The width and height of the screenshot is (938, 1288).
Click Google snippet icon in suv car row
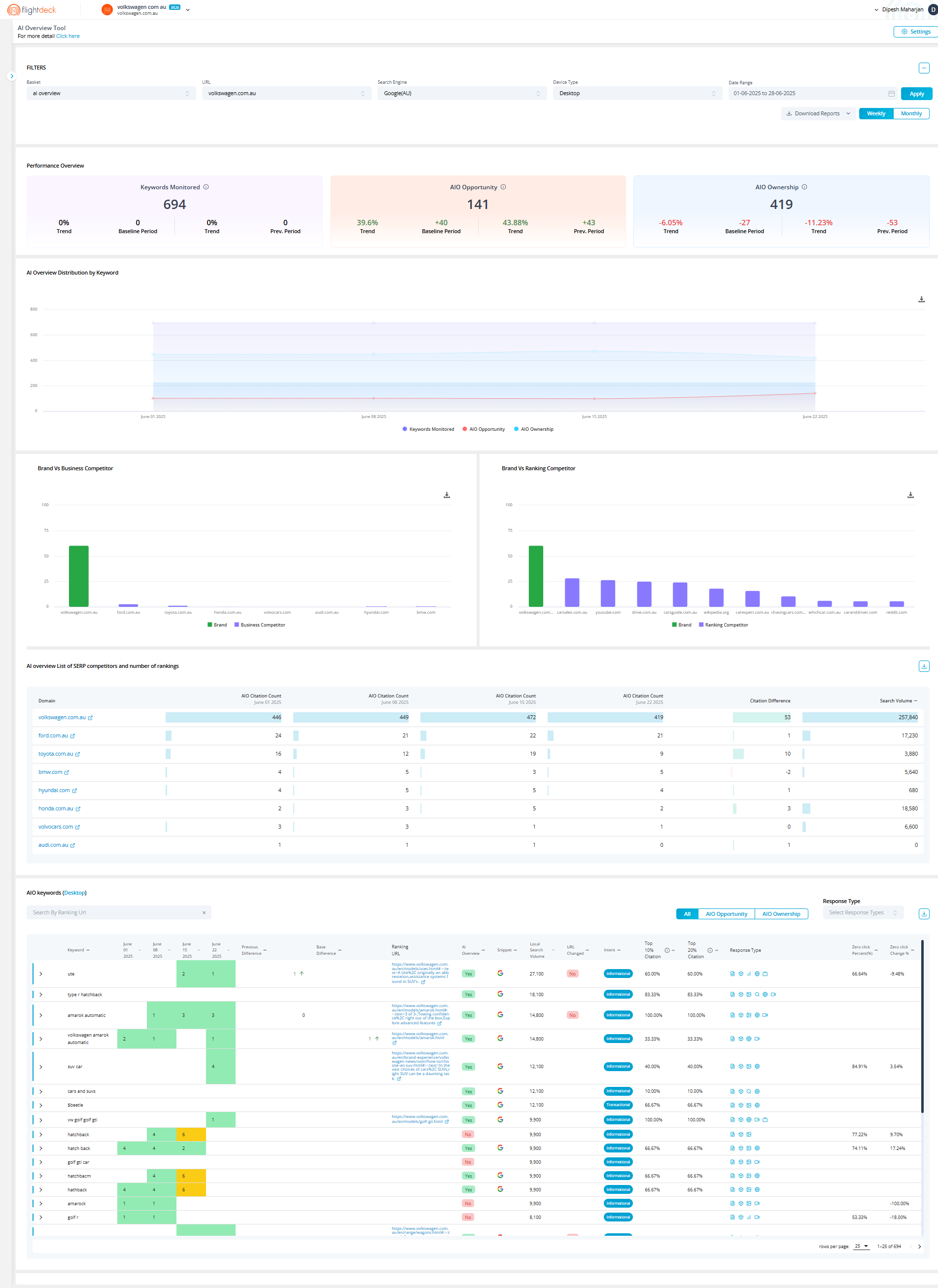click(500, 1067)
